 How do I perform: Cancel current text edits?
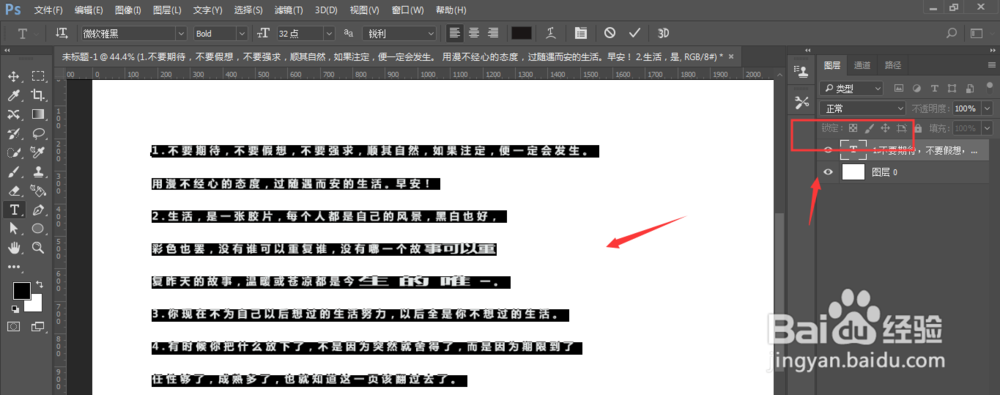point(610,33)
